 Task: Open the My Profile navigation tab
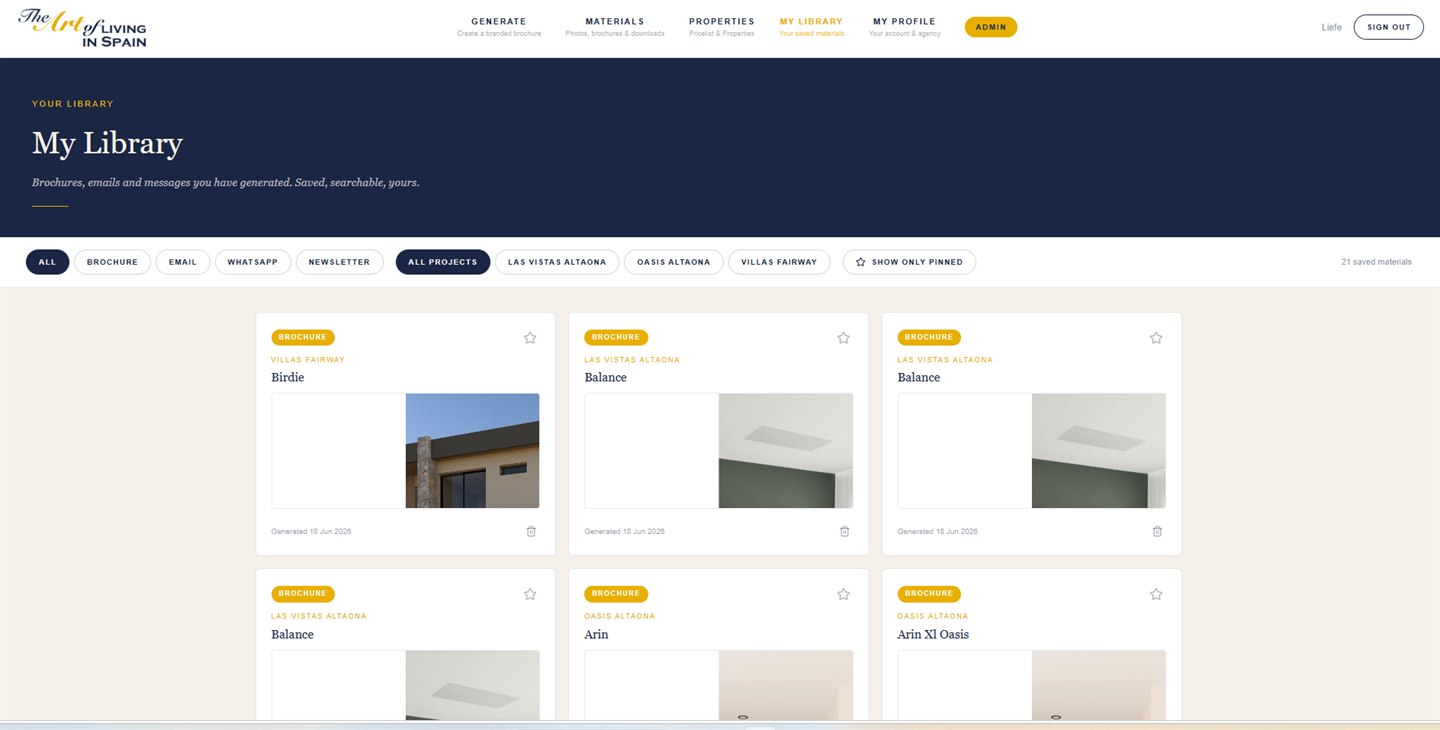click(x=904, y=27)
